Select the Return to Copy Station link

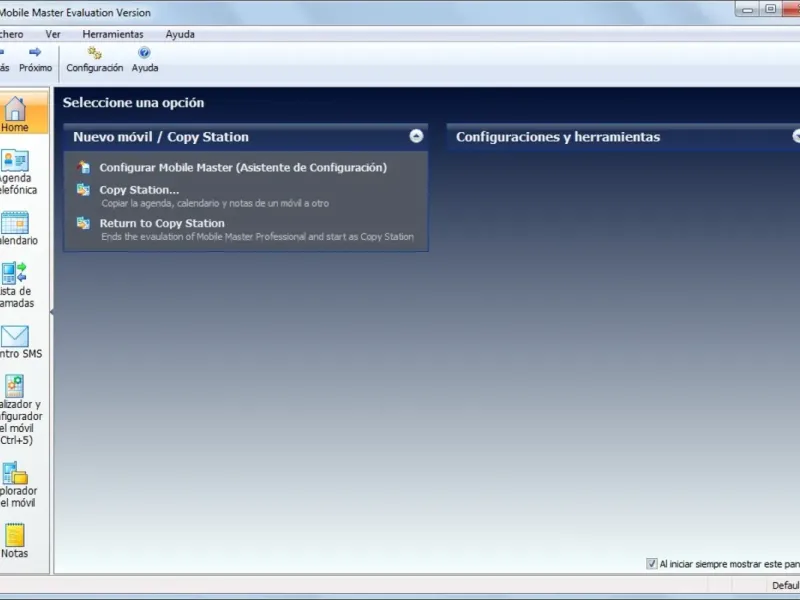pyautogui.click(x=162, y=223)
